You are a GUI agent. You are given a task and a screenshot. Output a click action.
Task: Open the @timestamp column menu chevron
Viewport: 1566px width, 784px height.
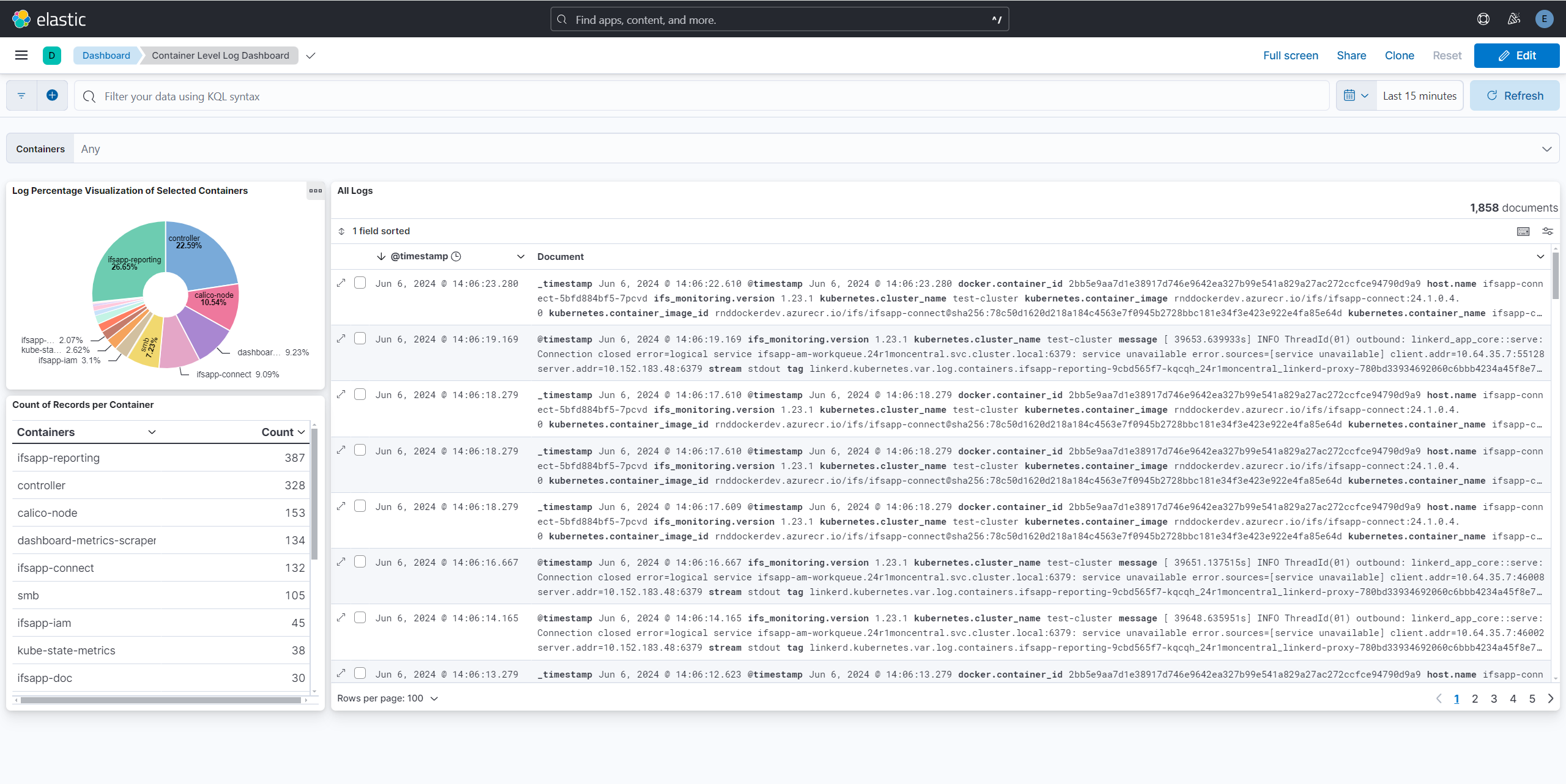click(521, 256)
